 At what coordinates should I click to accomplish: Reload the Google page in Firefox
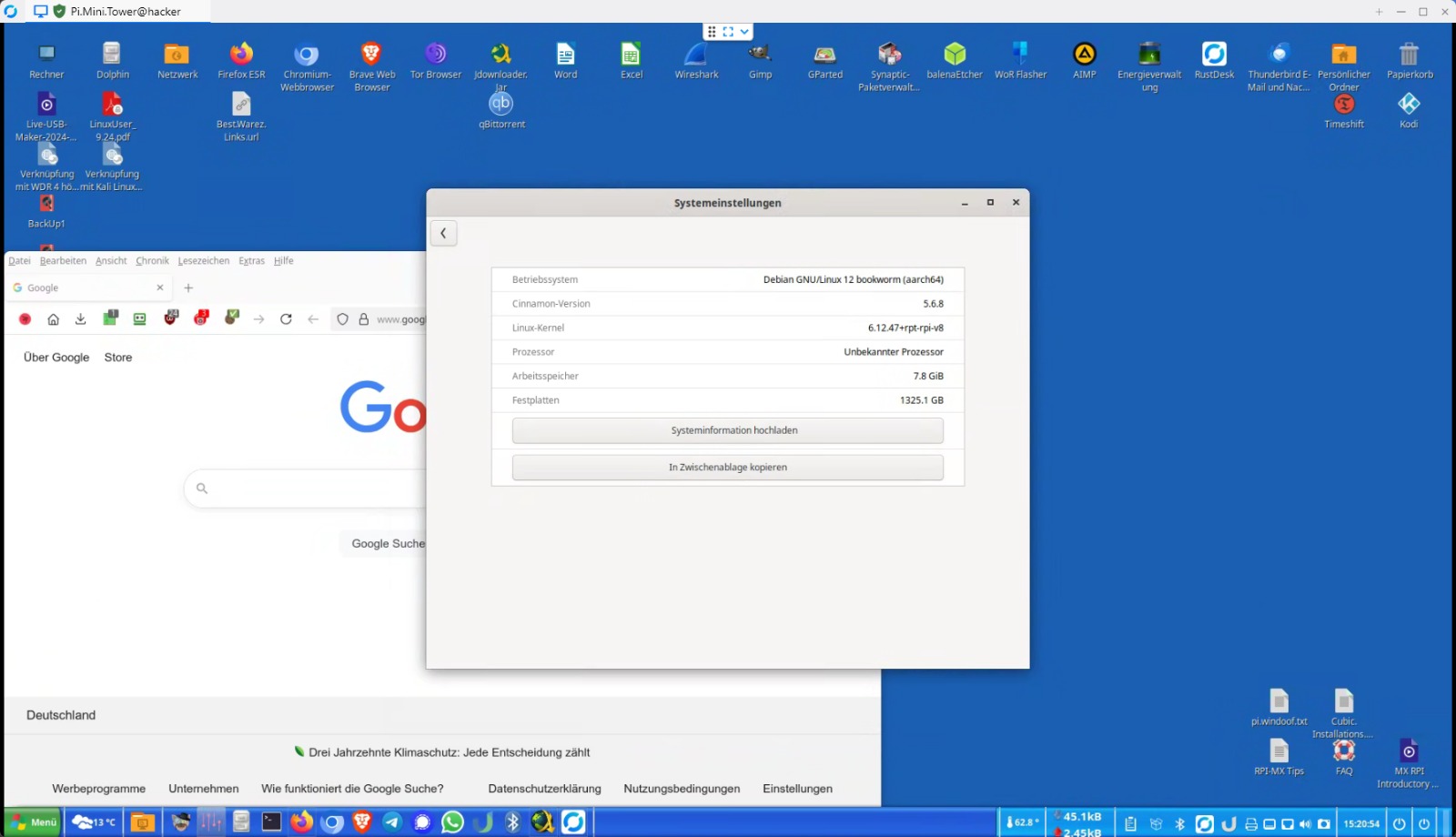286,319
